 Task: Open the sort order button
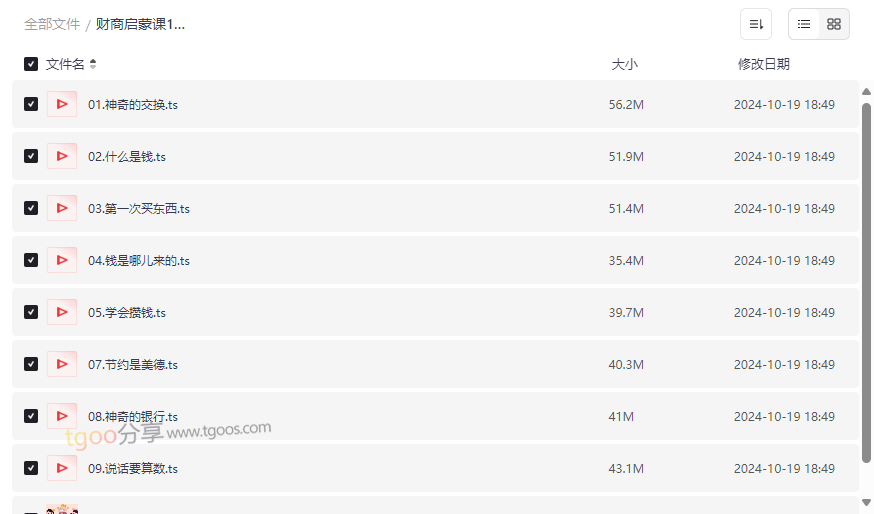[755, 24]
